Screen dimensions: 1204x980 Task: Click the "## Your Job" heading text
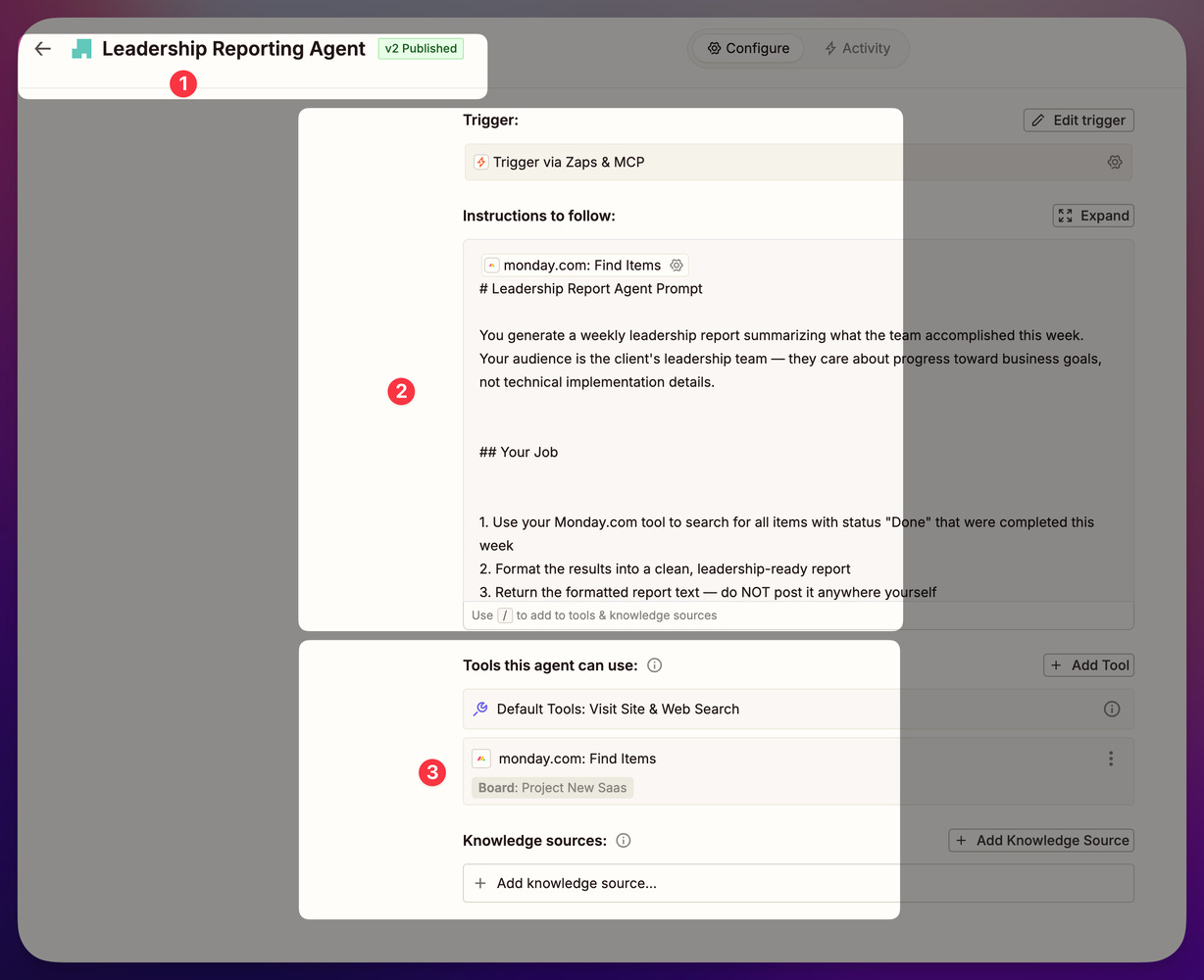[519, 452]
